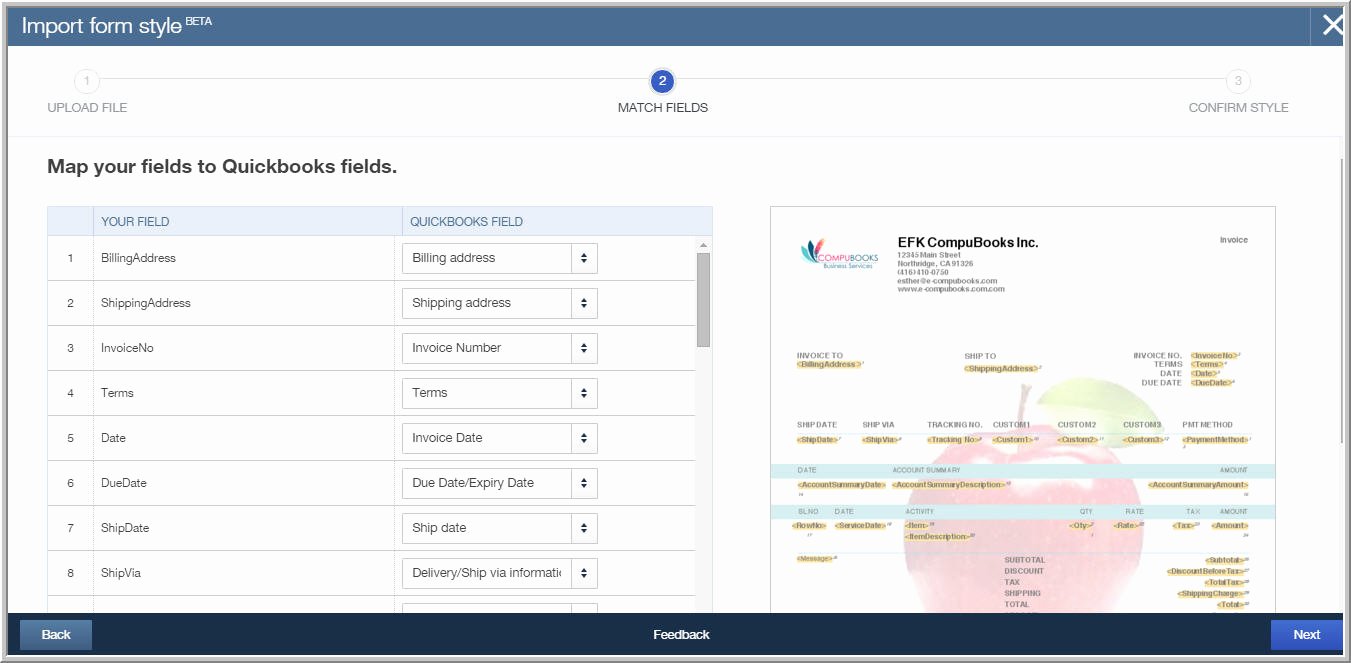The width and height of the screenshot is (1351, 663).
Task: Open the Billing address dropdown
Action: click(500, 258)
